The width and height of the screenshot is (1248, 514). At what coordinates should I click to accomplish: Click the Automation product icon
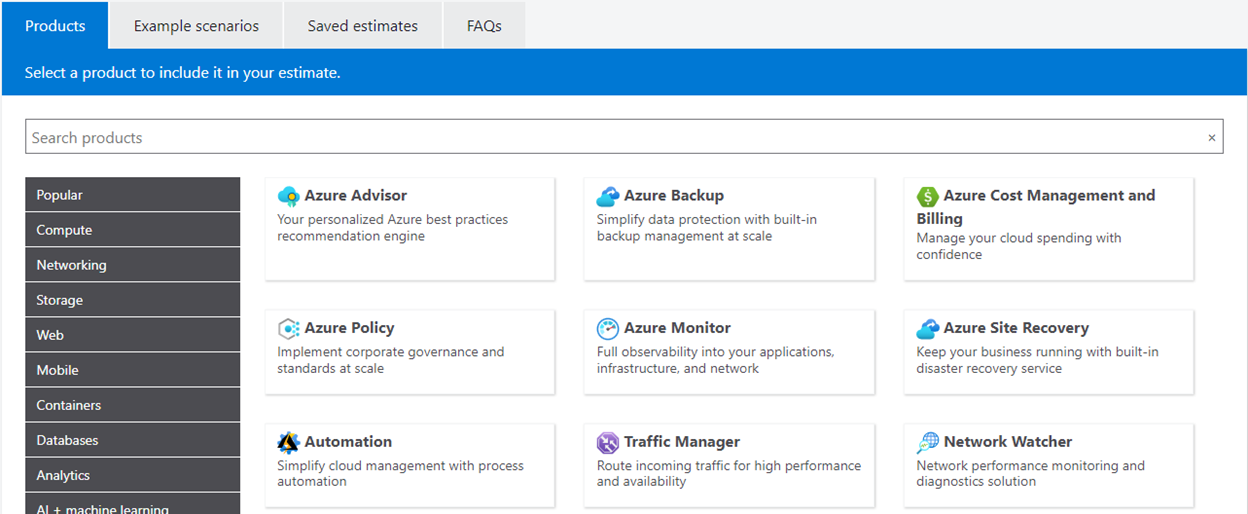[288, 442]
